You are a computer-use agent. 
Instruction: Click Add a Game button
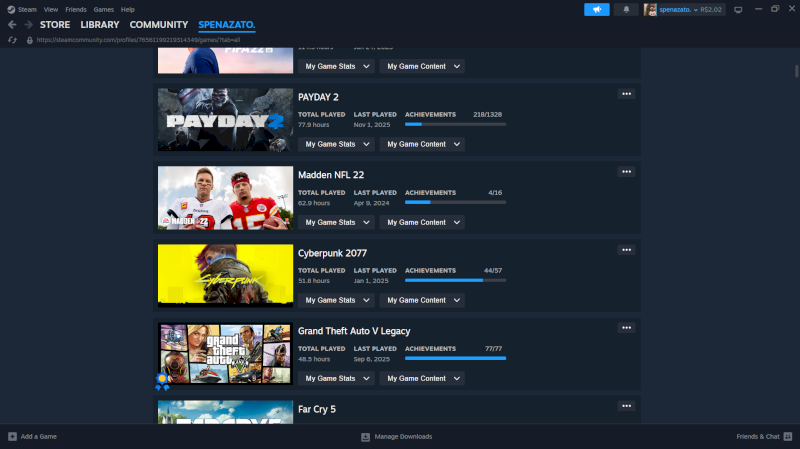pos(33,437)
